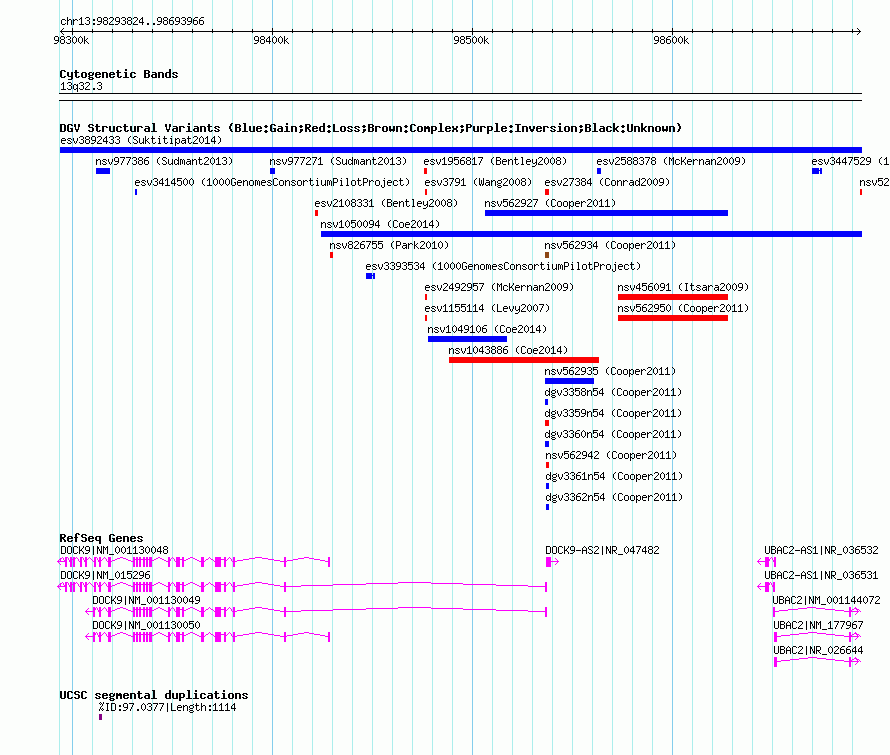
Task: Click the DOCK9-AS2|NR_047482 gene label
Action: pyautogui.click(x=602, y=550)
